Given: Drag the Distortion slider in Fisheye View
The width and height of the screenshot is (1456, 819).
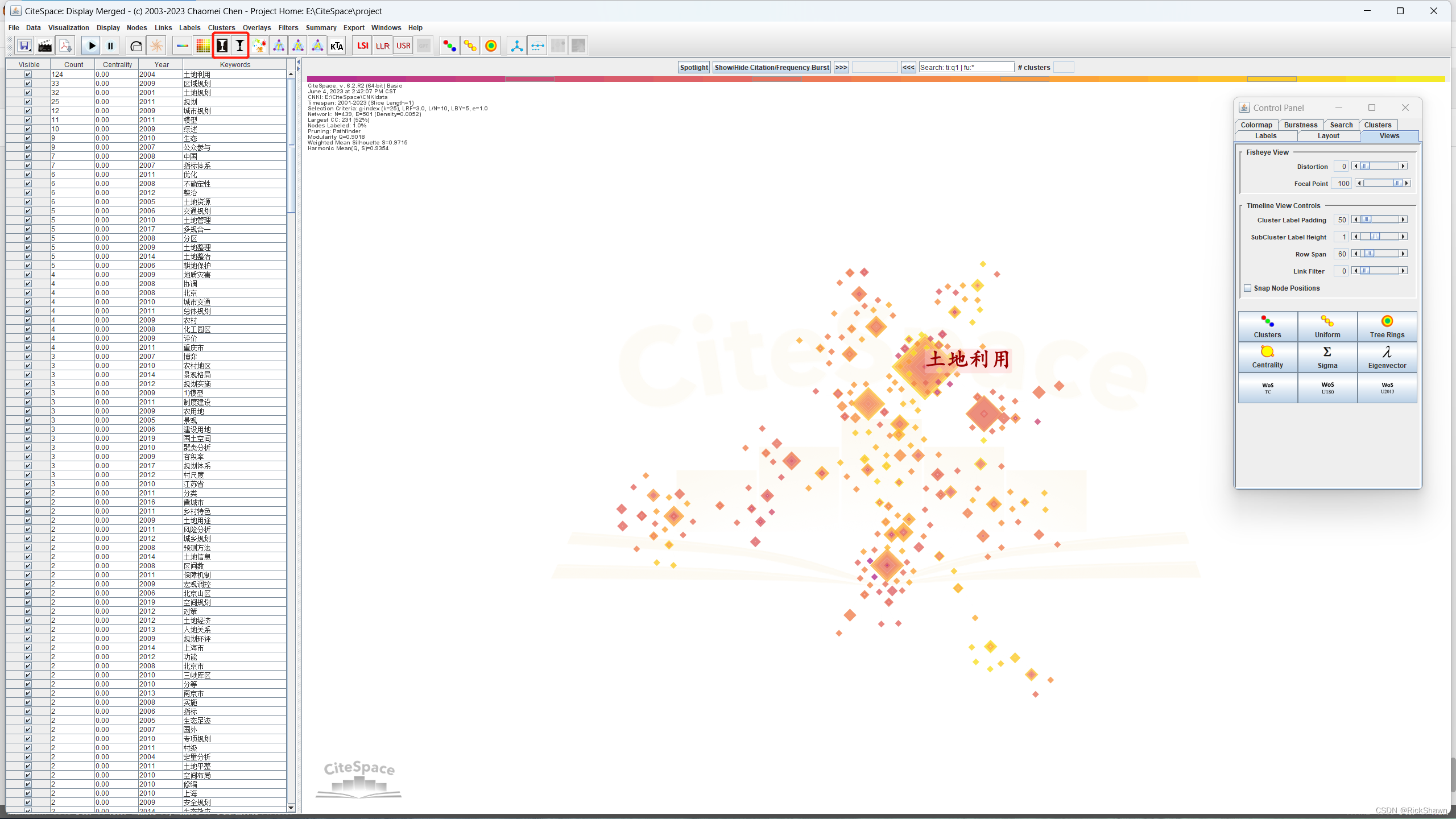Looking at the screenshot, I should 1366,166.
